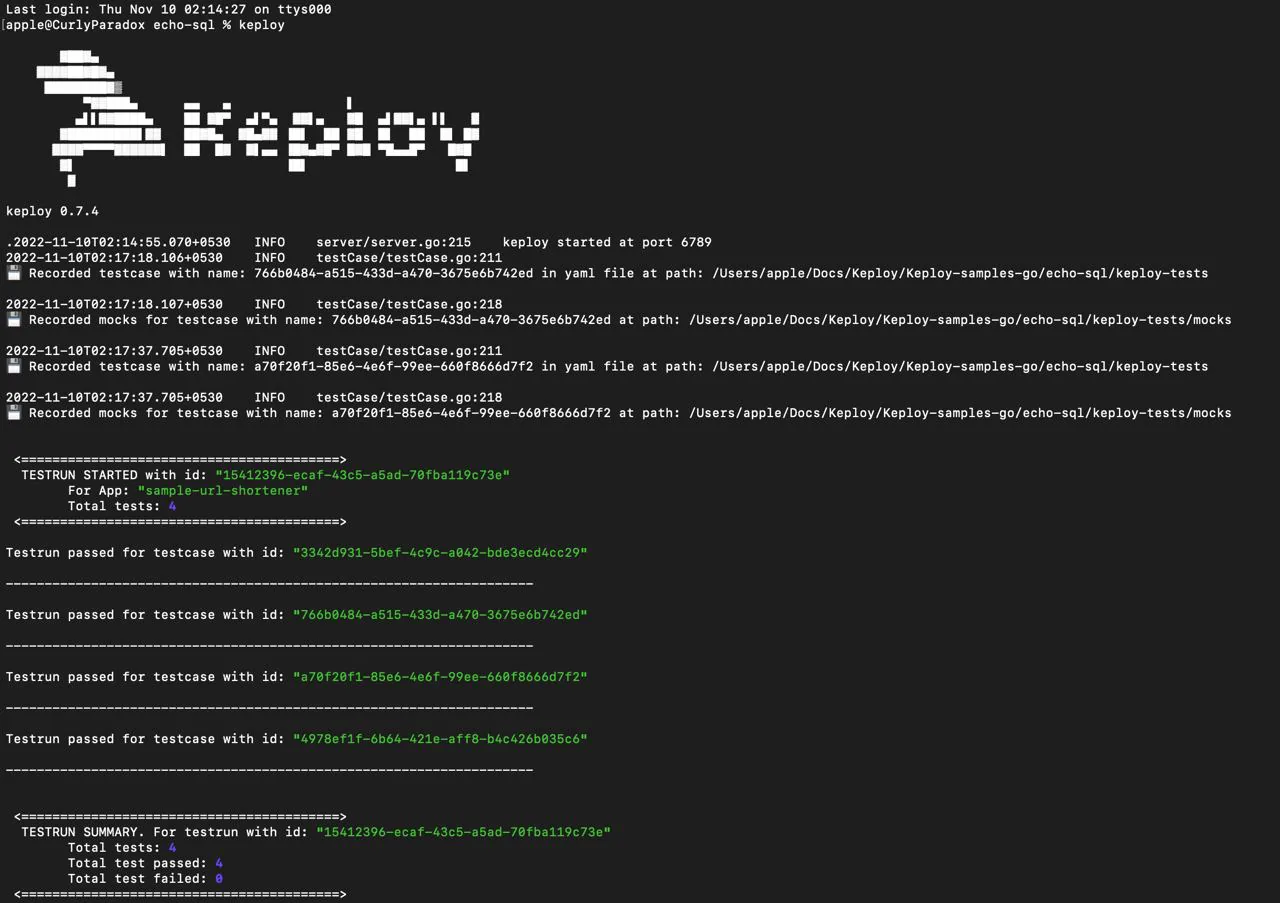1280x903 pixels.
Task: Click timestamp 2022-11-10T02:17:18.107+0530
Action: point(114,304)
